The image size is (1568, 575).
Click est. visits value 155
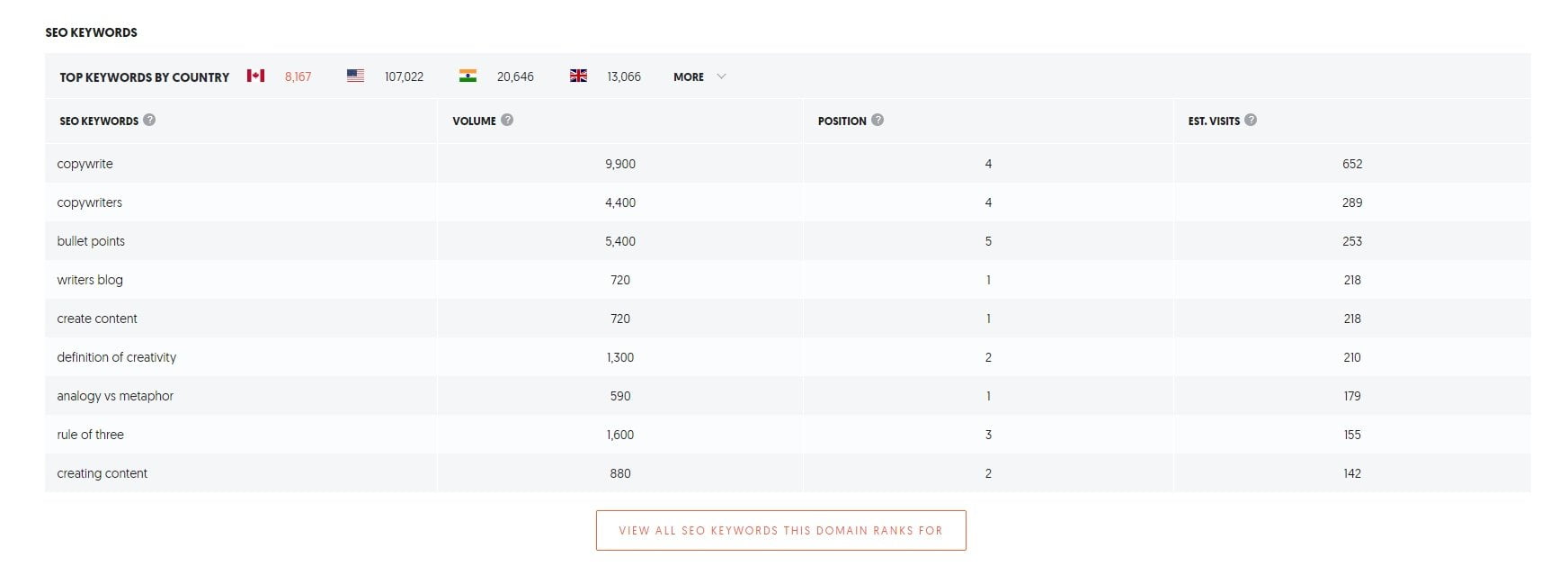tap(1352, 435)
